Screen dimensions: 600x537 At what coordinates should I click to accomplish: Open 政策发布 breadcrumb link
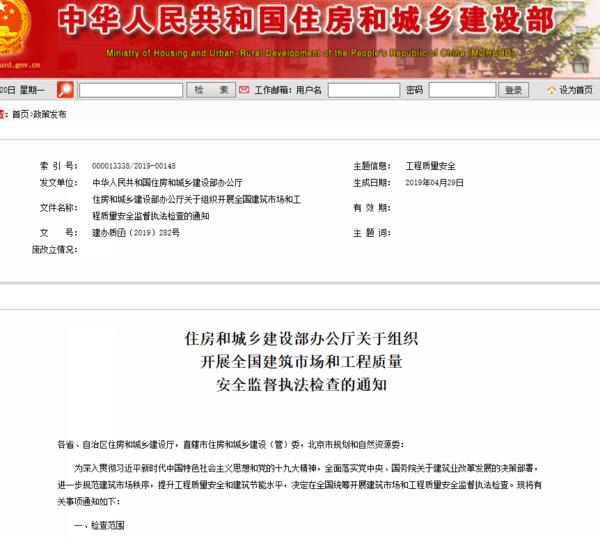(49, 114)
